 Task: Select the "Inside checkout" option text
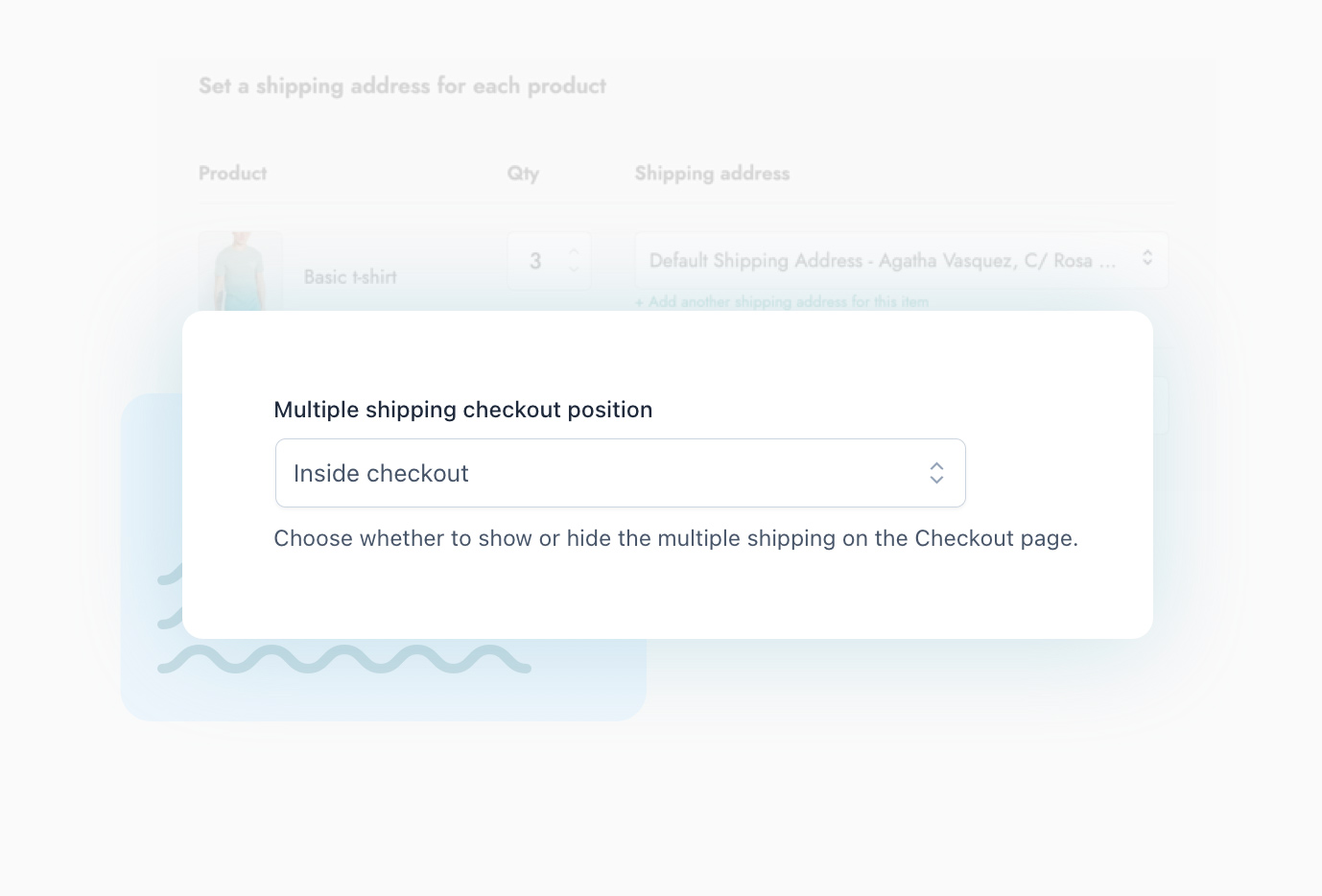pos(381,473)
